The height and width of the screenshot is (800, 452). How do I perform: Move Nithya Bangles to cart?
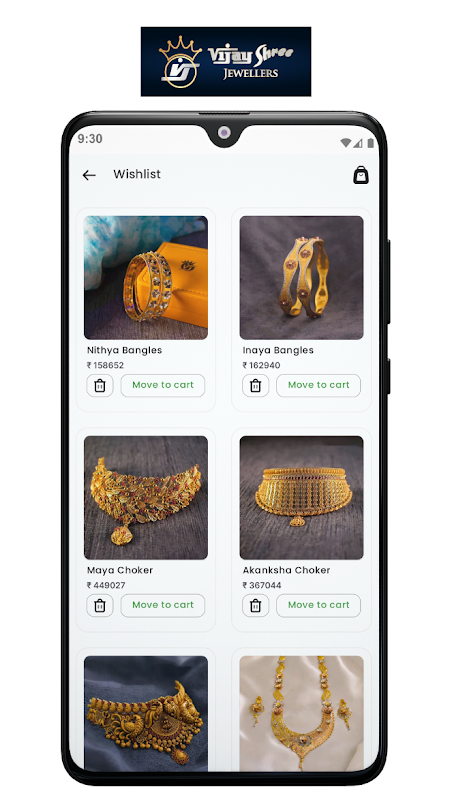[163, 386]
